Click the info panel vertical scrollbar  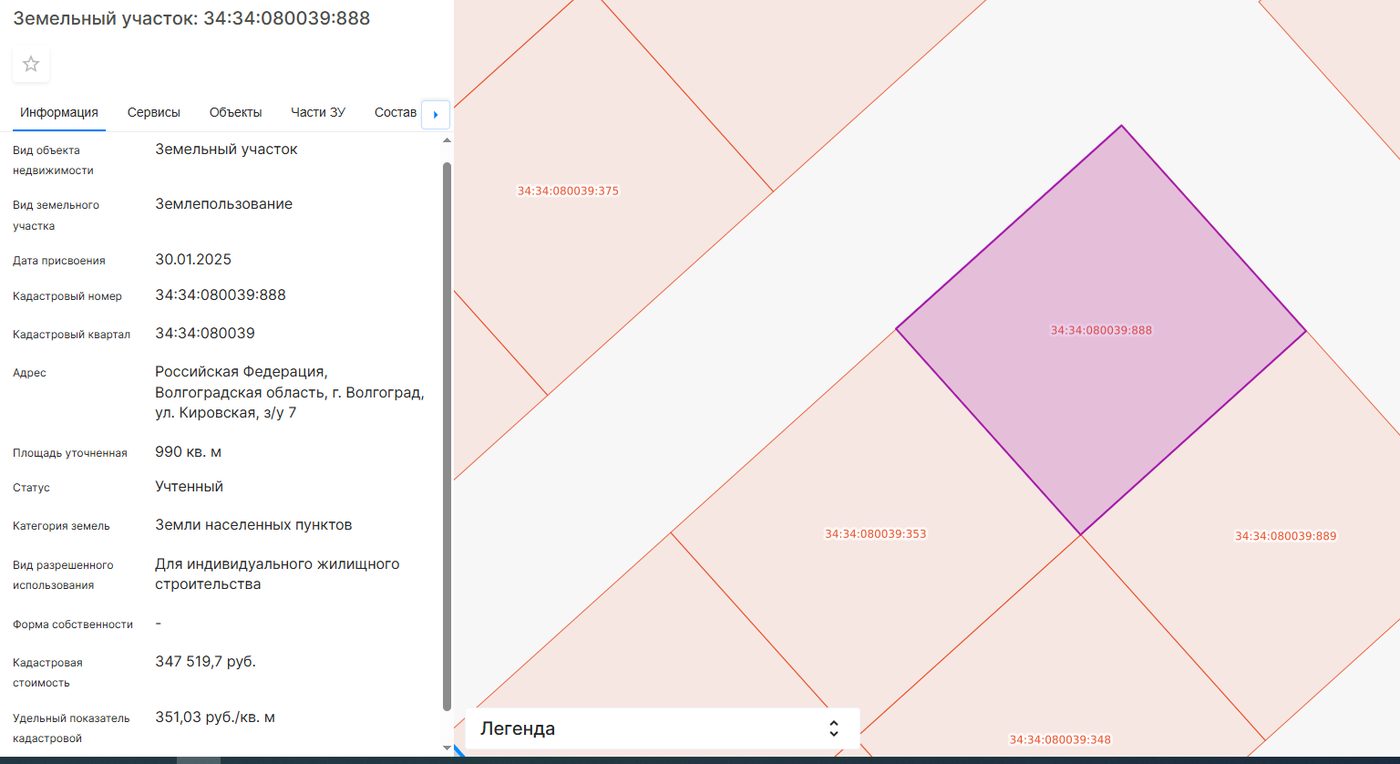coord(447,436)
